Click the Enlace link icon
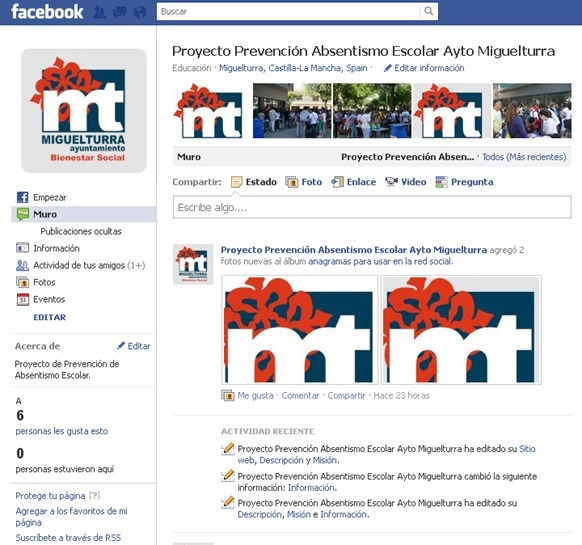582x545 pixels. pos(337,182)
